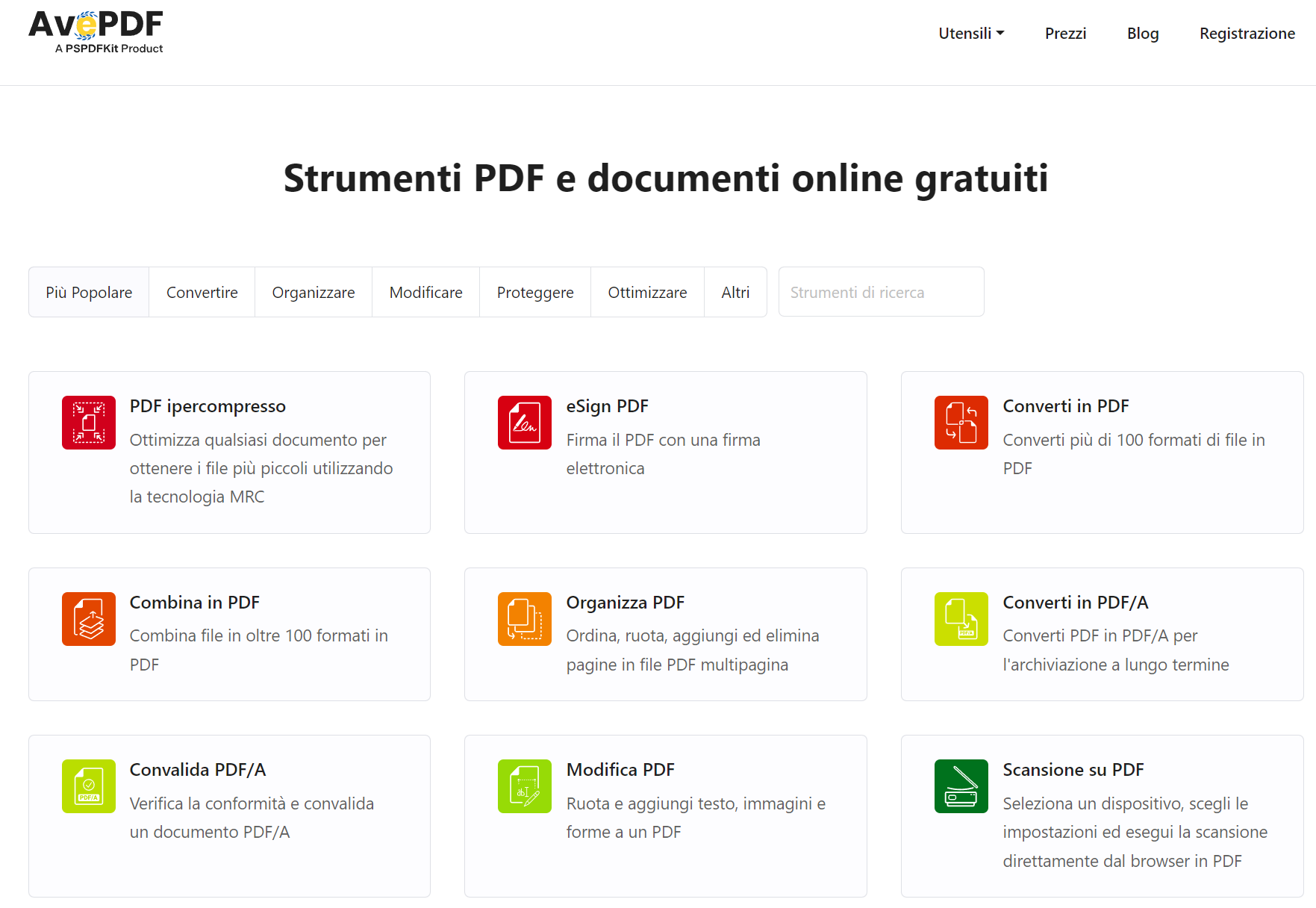This screenshot has height=908, width=1316.
Task: Select the Organizzare category tab
Action: (x=314, y=292)
